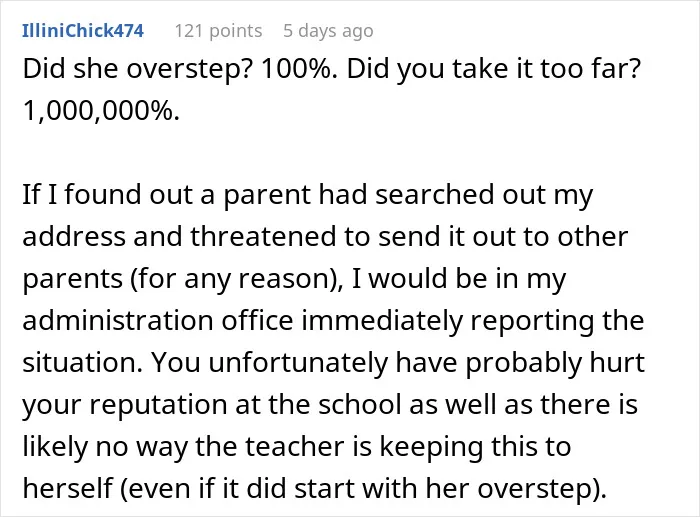
Task: Click the line beginning 'likely no way the teacher'
Action: (297, 447)
